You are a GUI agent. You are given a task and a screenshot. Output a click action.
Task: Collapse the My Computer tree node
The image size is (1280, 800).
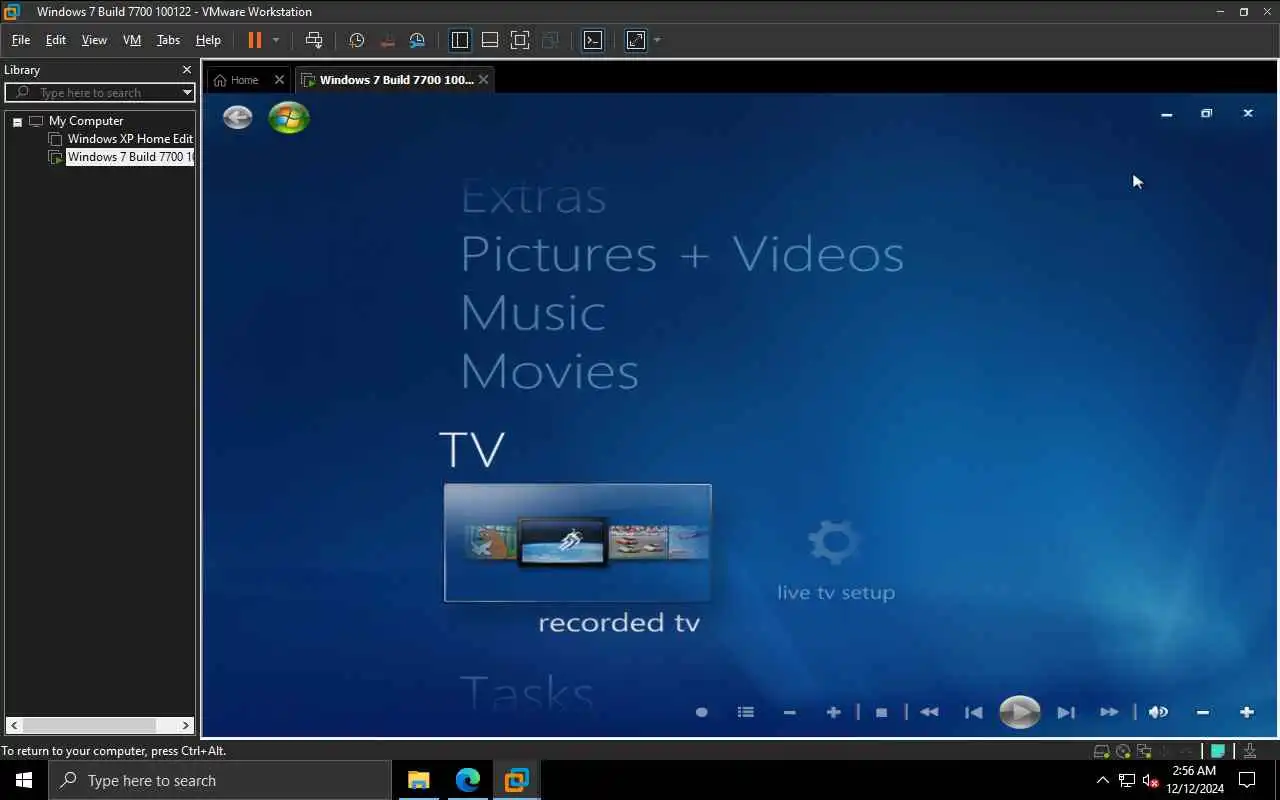tap(17, 121)
